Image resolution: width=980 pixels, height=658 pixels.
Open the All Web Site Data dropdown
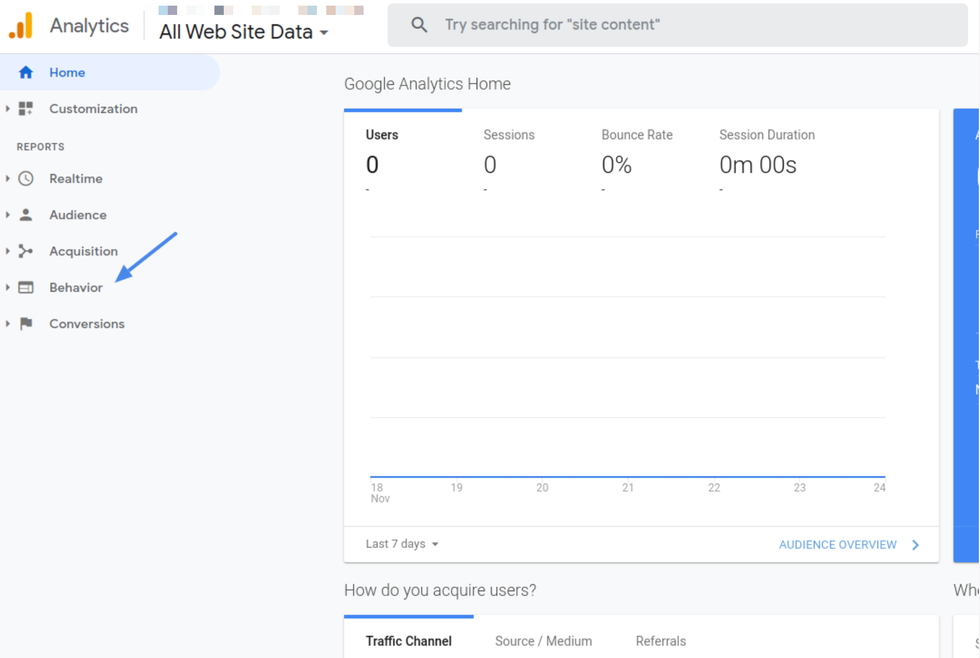point(244,32)
